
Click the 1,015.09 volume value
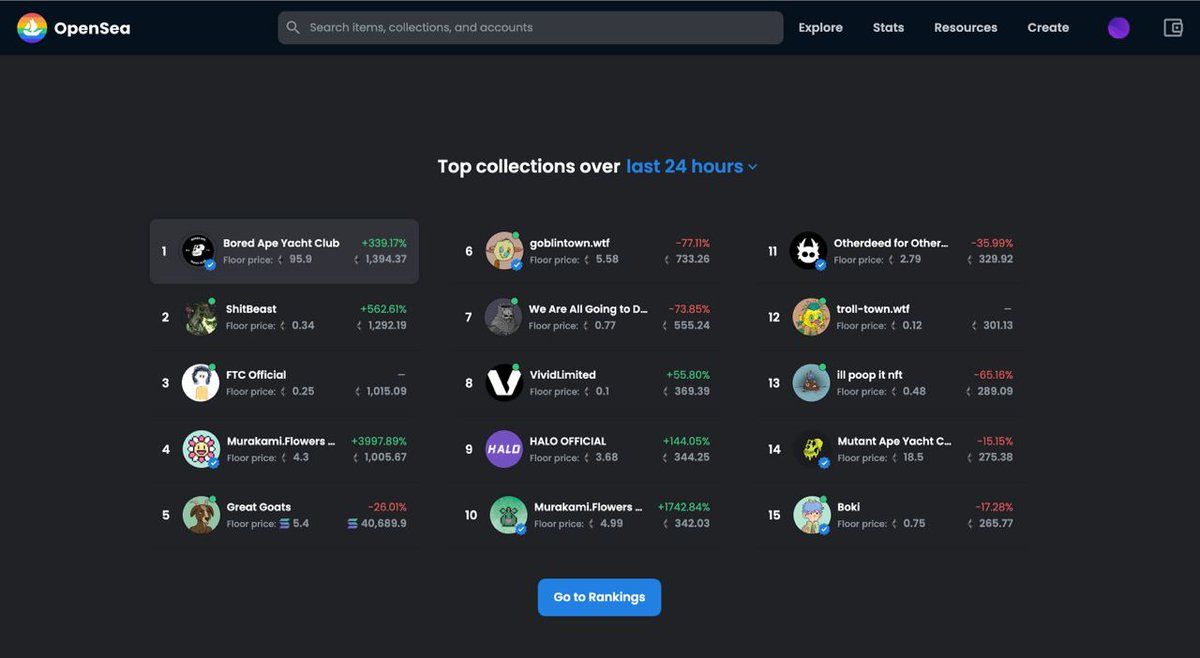(x=386, y=391)
